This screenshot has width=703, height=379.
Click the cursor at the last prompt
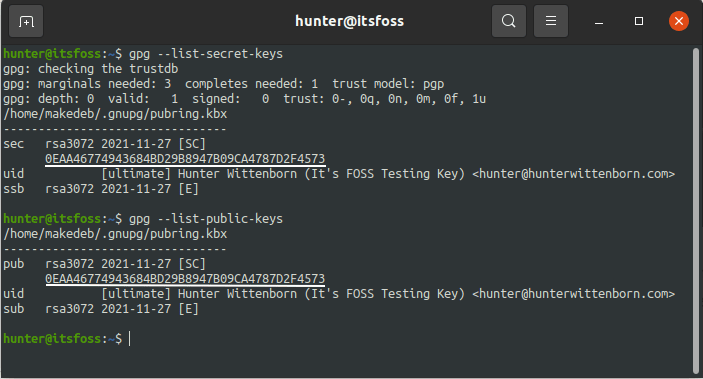click(x=130, y=339)
